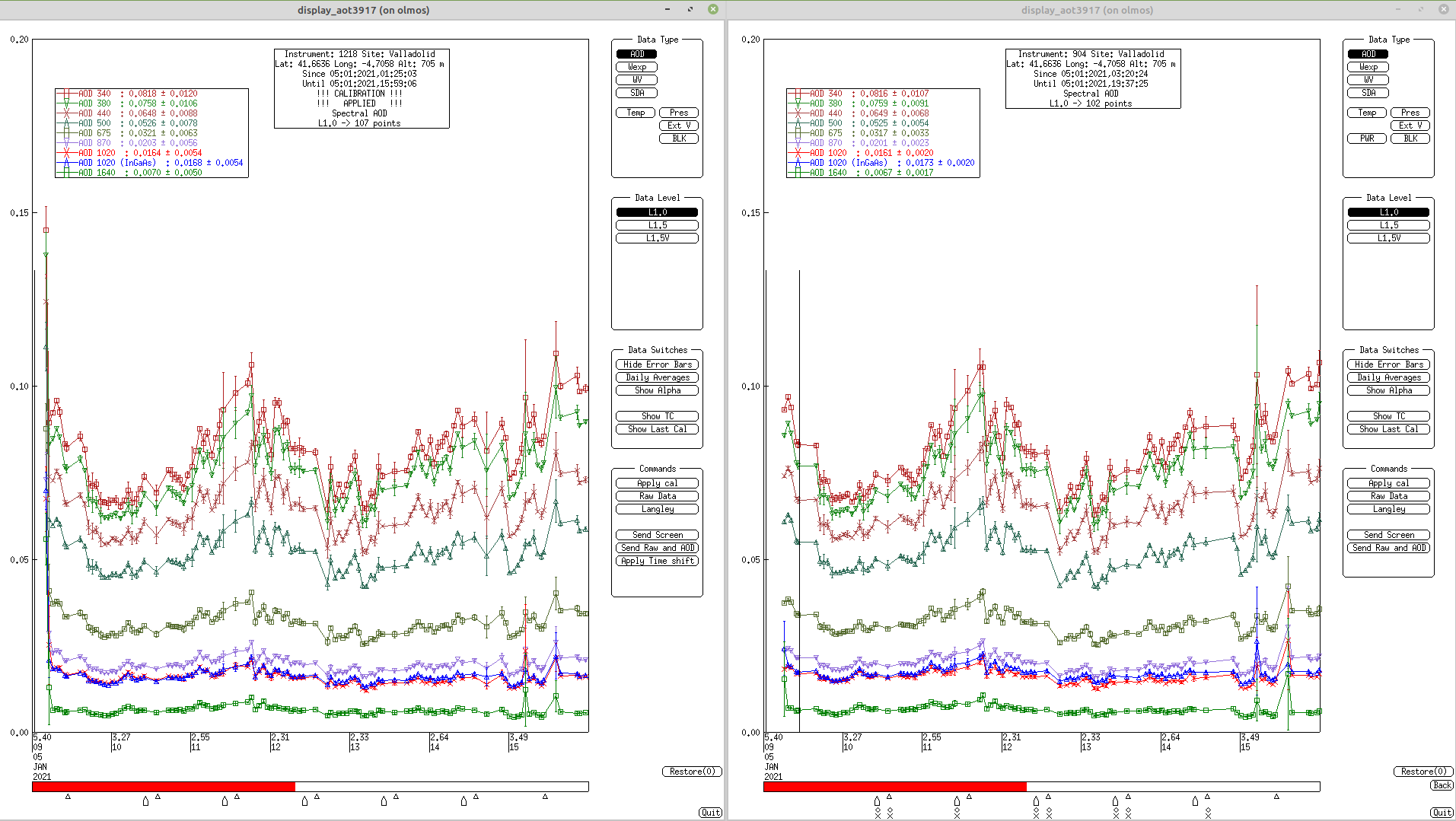Toggle Show Last Cal in left window
The image size is (1456, 821).
tap(657, 429)
